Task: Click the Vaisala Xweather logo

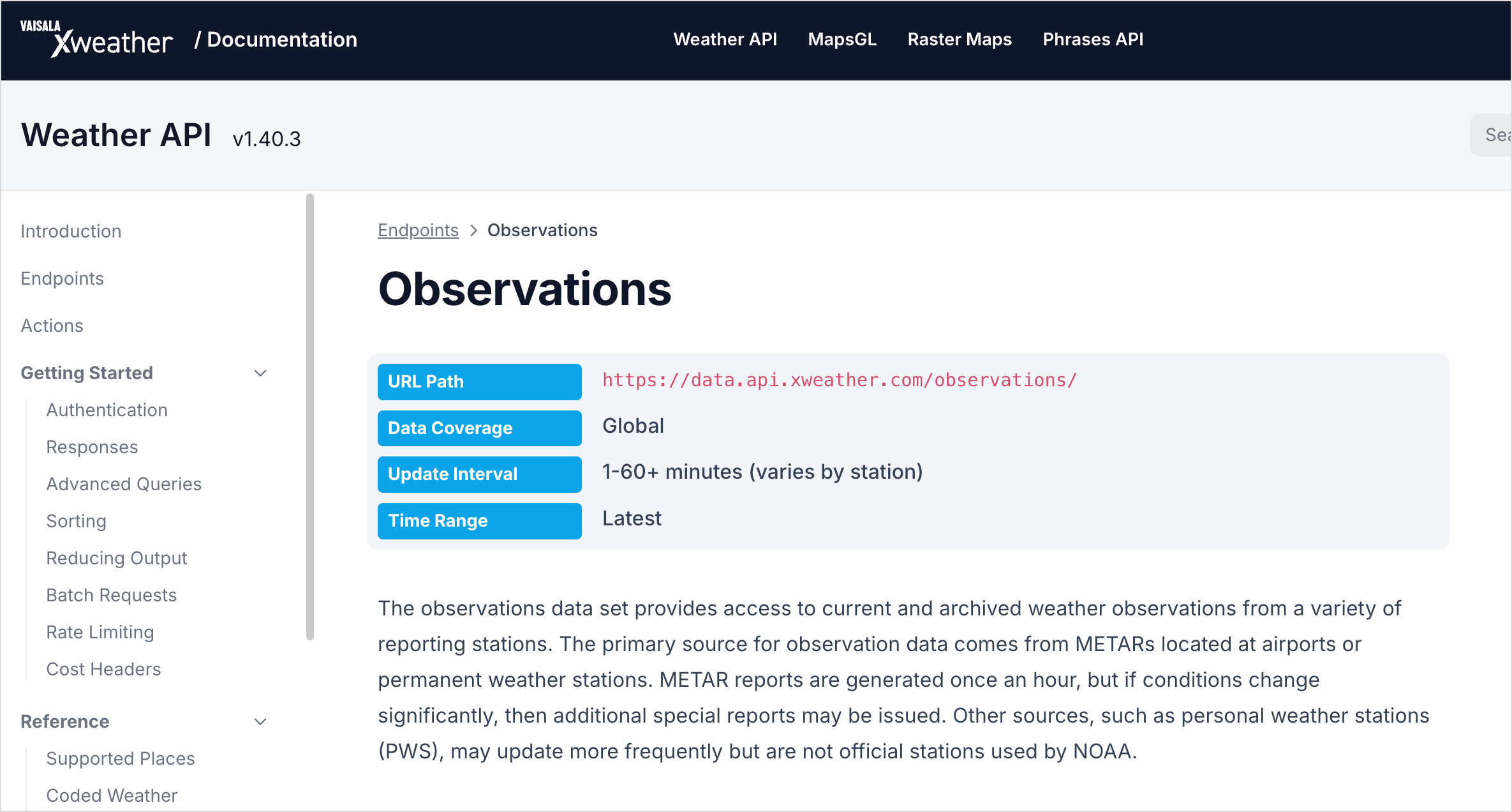Action: click(x=96, y=39)
